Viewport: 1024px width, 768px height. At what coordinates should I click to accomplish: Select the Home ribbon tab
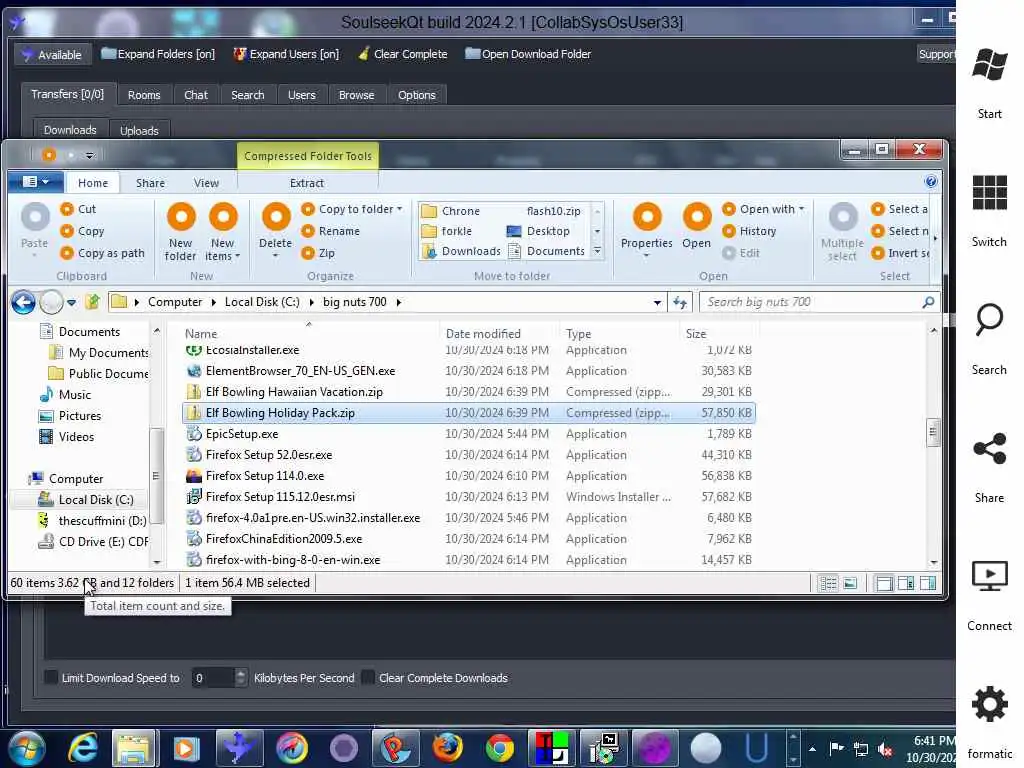(x=93, y=183)
